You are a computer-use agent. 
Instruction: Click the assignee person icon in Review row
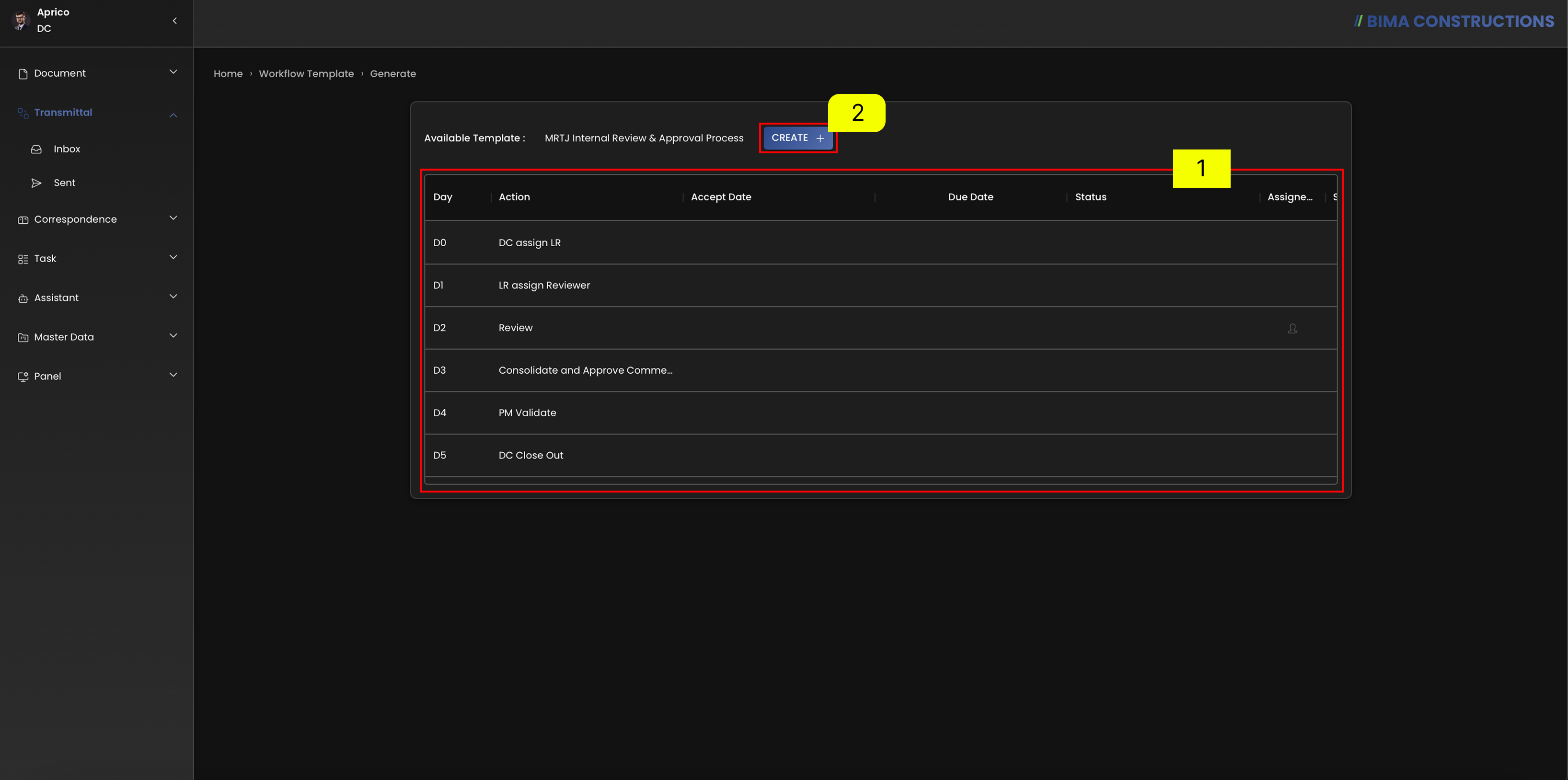(x=1291, y=328)
